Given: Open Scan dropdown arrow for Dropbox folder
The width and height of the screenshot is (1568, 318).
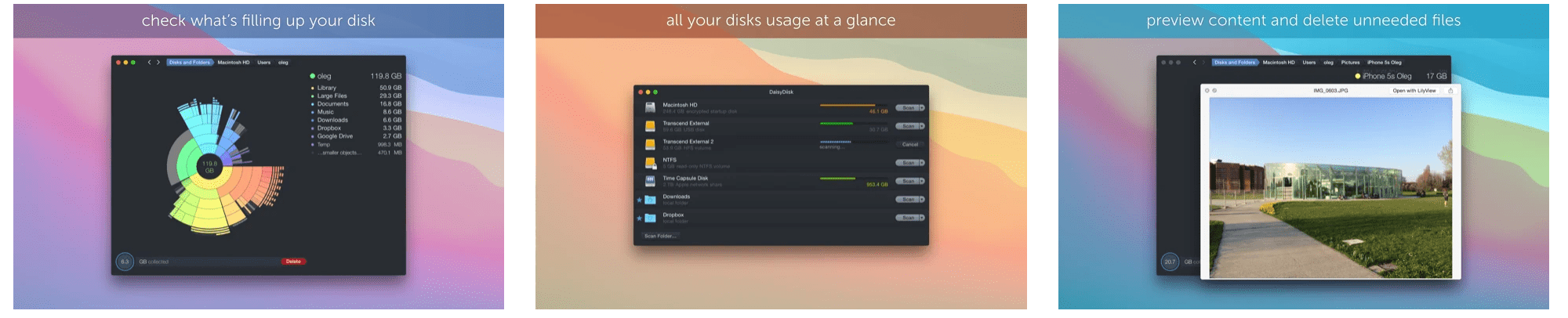Looking at the screenshot, I should tap(922, 218).
